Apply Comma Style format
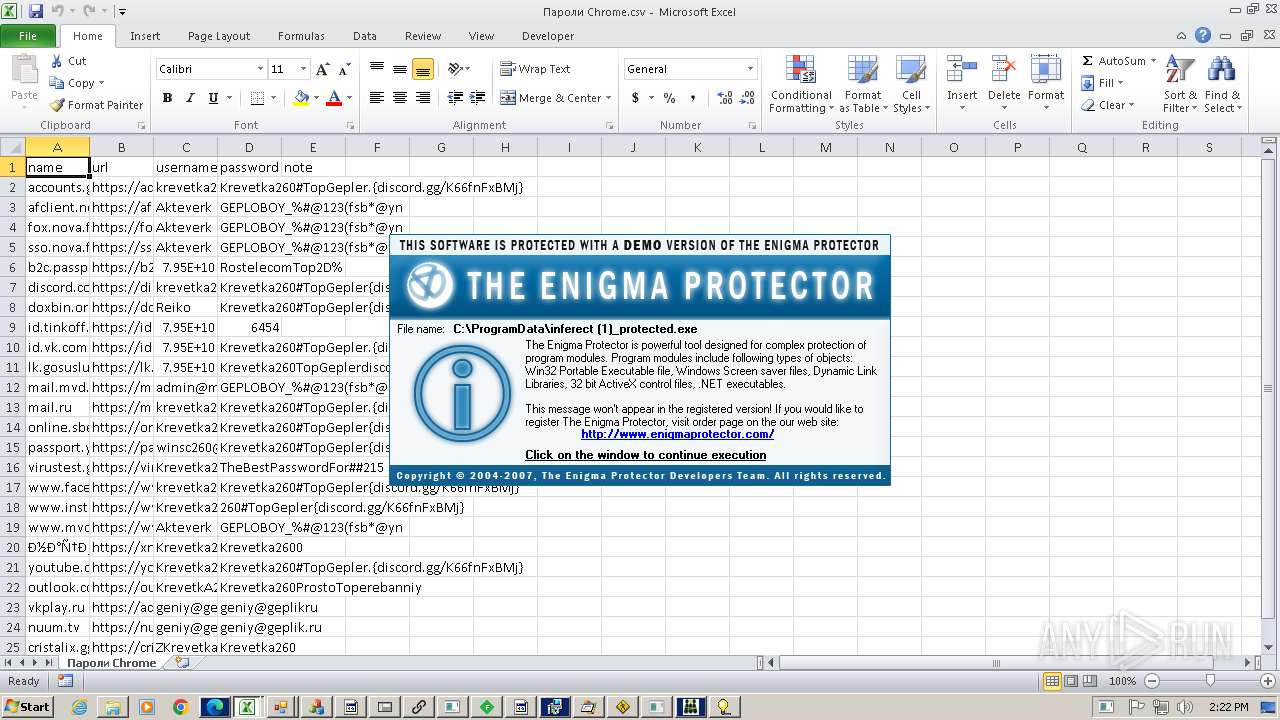The height and width of the screenshot is (720, 1280). (693, 98)
